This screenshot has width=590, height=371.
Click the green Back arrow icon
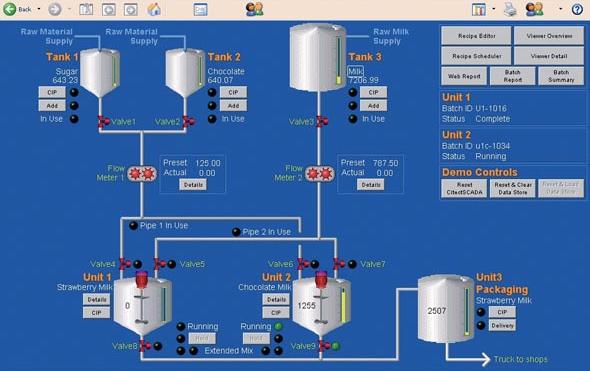coord(10,9)
